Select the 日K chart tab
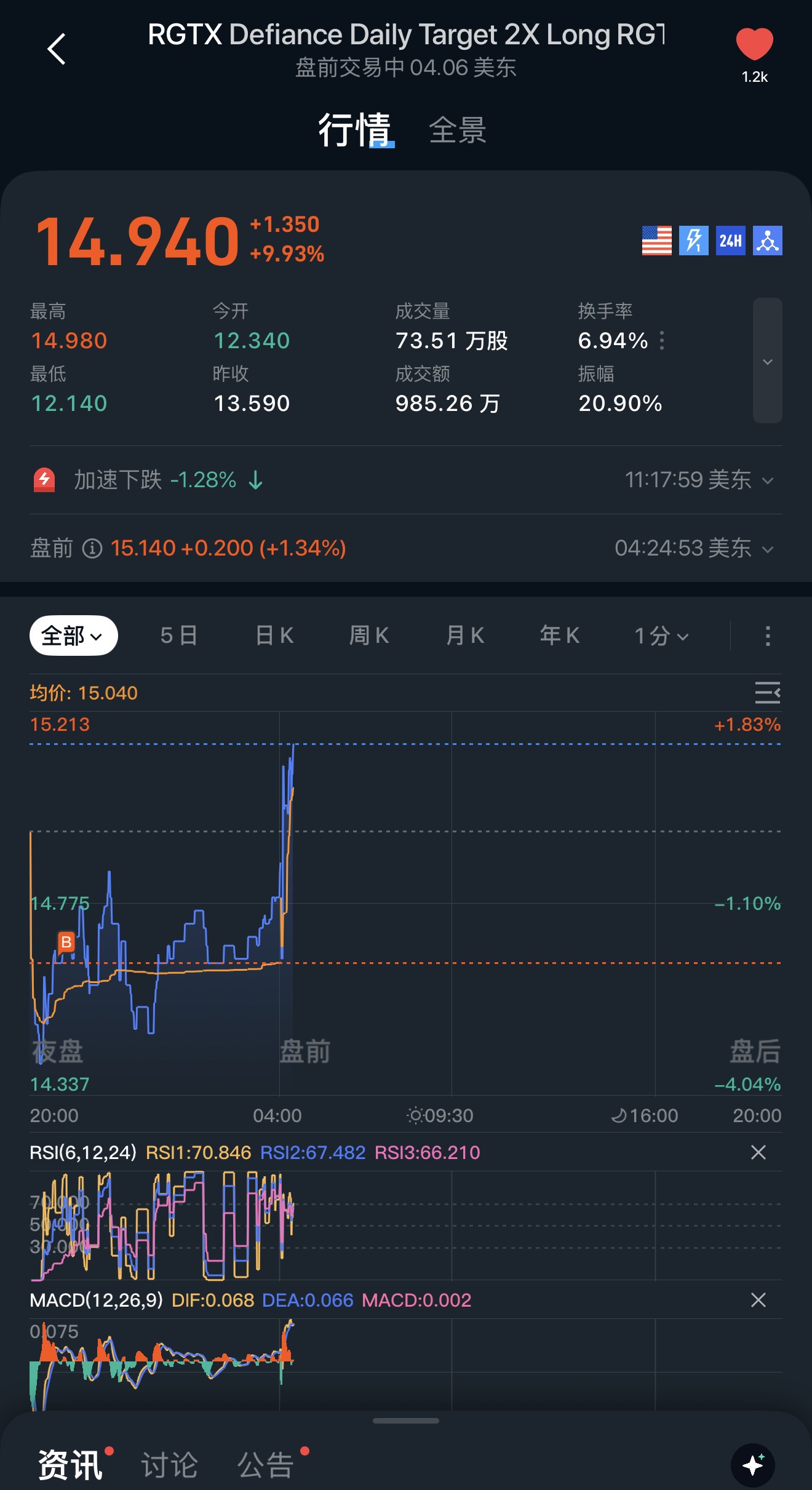Image resolution: width=812 pixels, height=1490 pixels. tap(274, 635)
